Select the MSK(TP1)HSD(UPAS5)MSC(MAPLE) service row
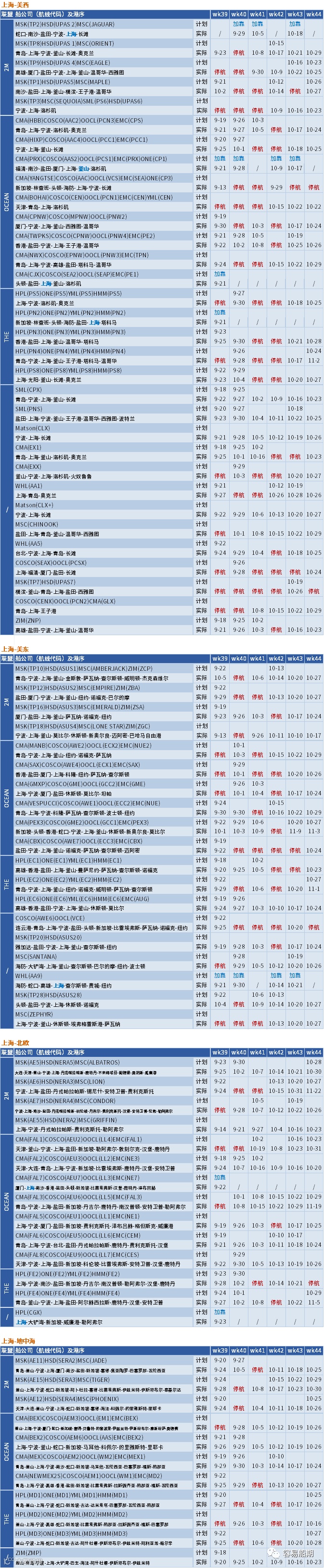This screenshot has height=1568, width=324. click(x=104, y=82)
